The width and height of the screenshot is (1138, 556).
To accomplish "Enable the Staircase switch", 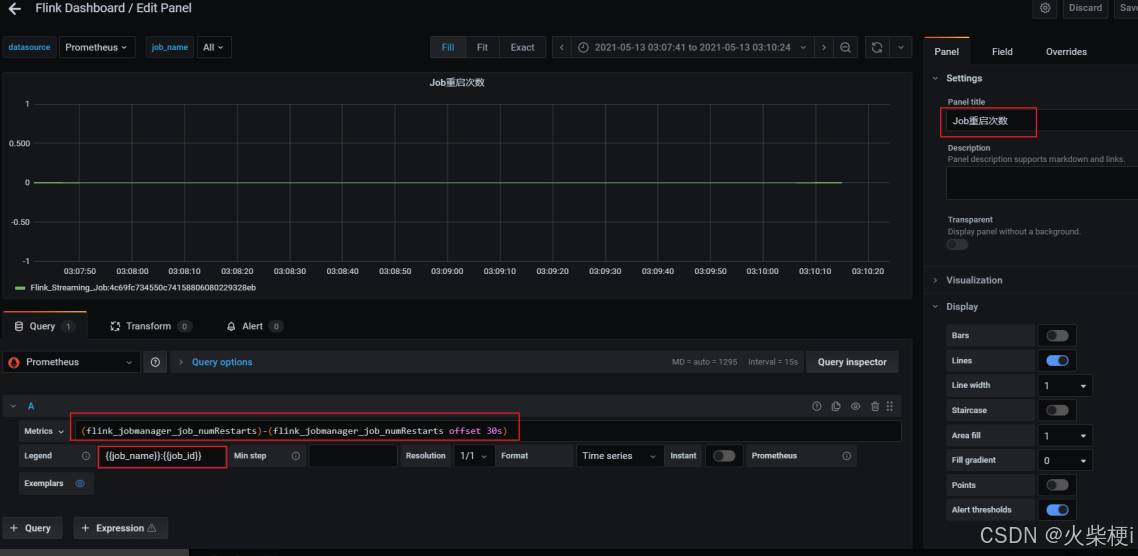I will [1057, 410].
